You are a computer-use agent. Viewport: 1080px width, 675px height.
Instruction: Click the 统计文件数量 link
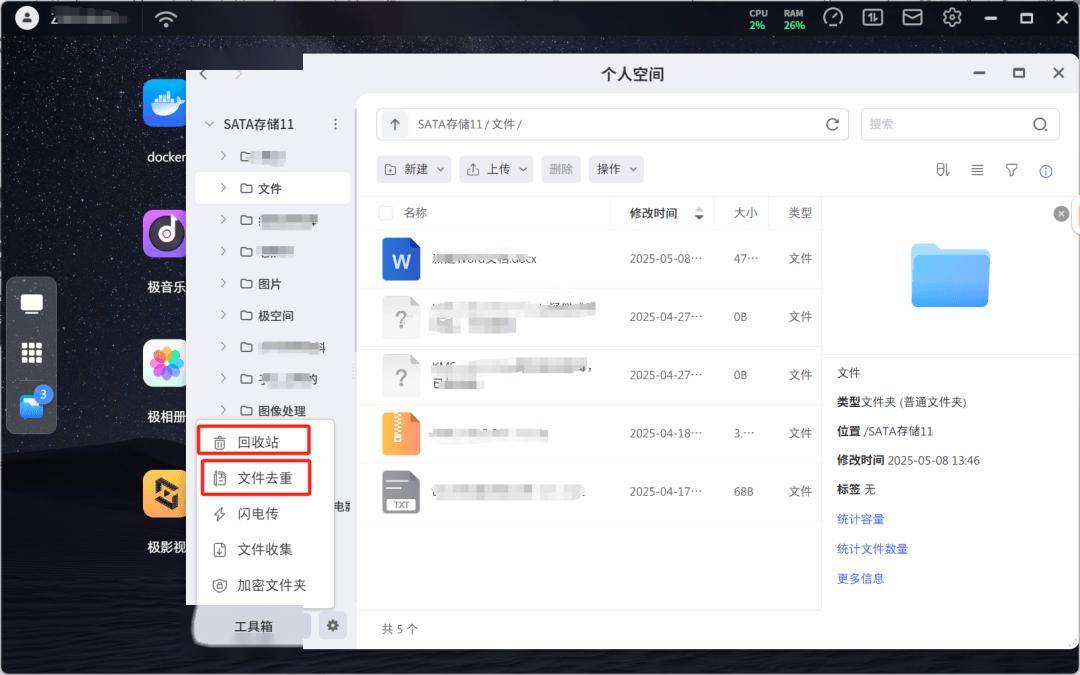click(x=872, y=549)
